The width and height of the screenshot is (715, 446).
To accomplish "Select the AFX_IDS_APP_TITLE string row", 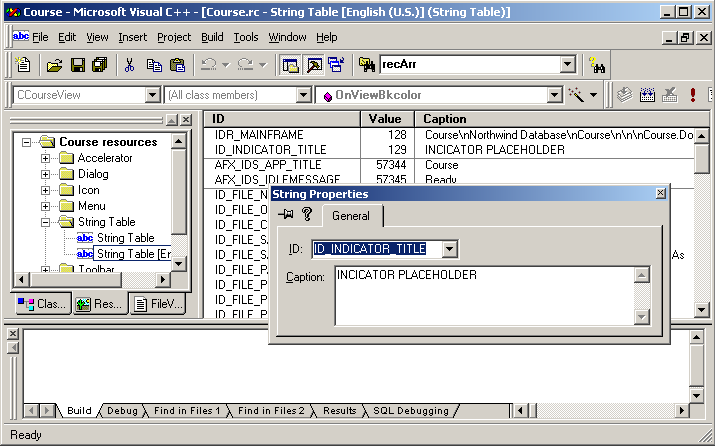I will [449, 165].
